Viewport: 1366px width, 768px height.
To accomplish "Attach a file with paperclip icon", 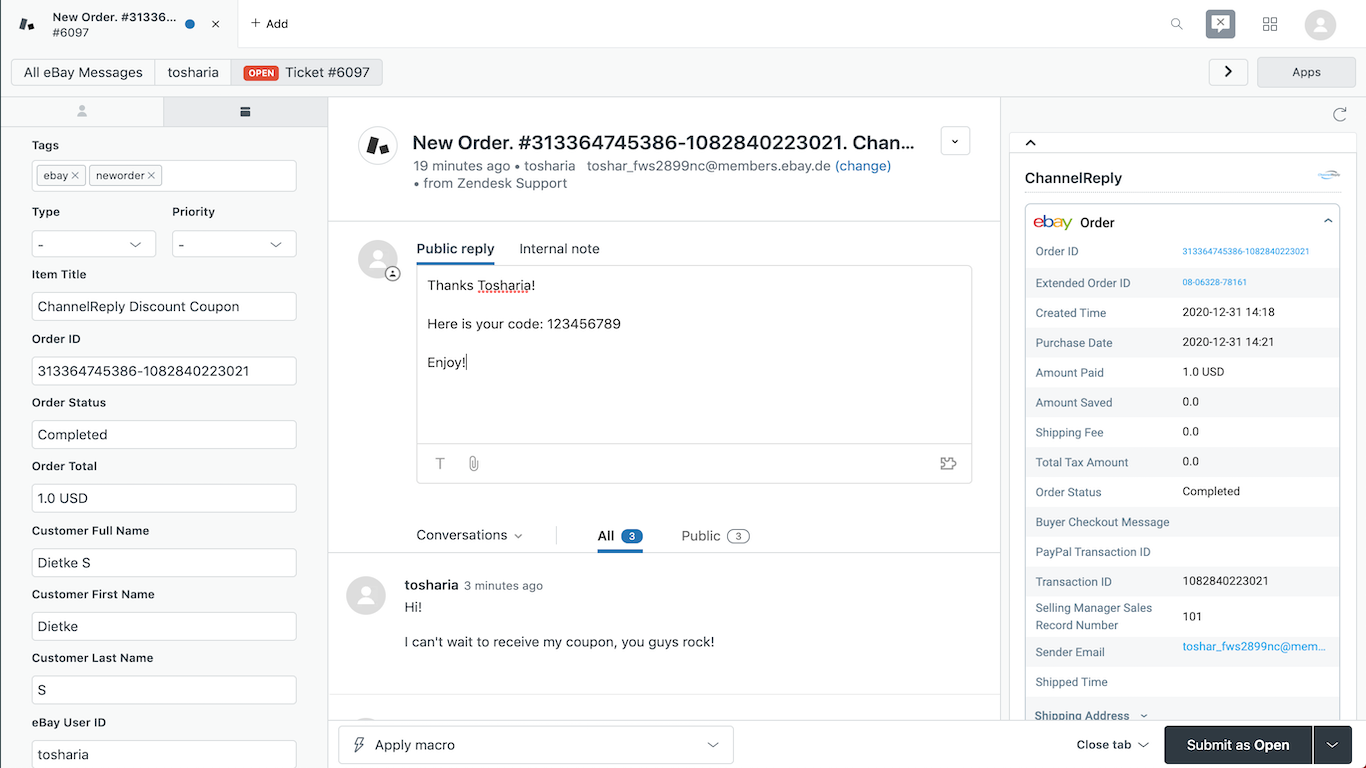I will click(474, 463).
